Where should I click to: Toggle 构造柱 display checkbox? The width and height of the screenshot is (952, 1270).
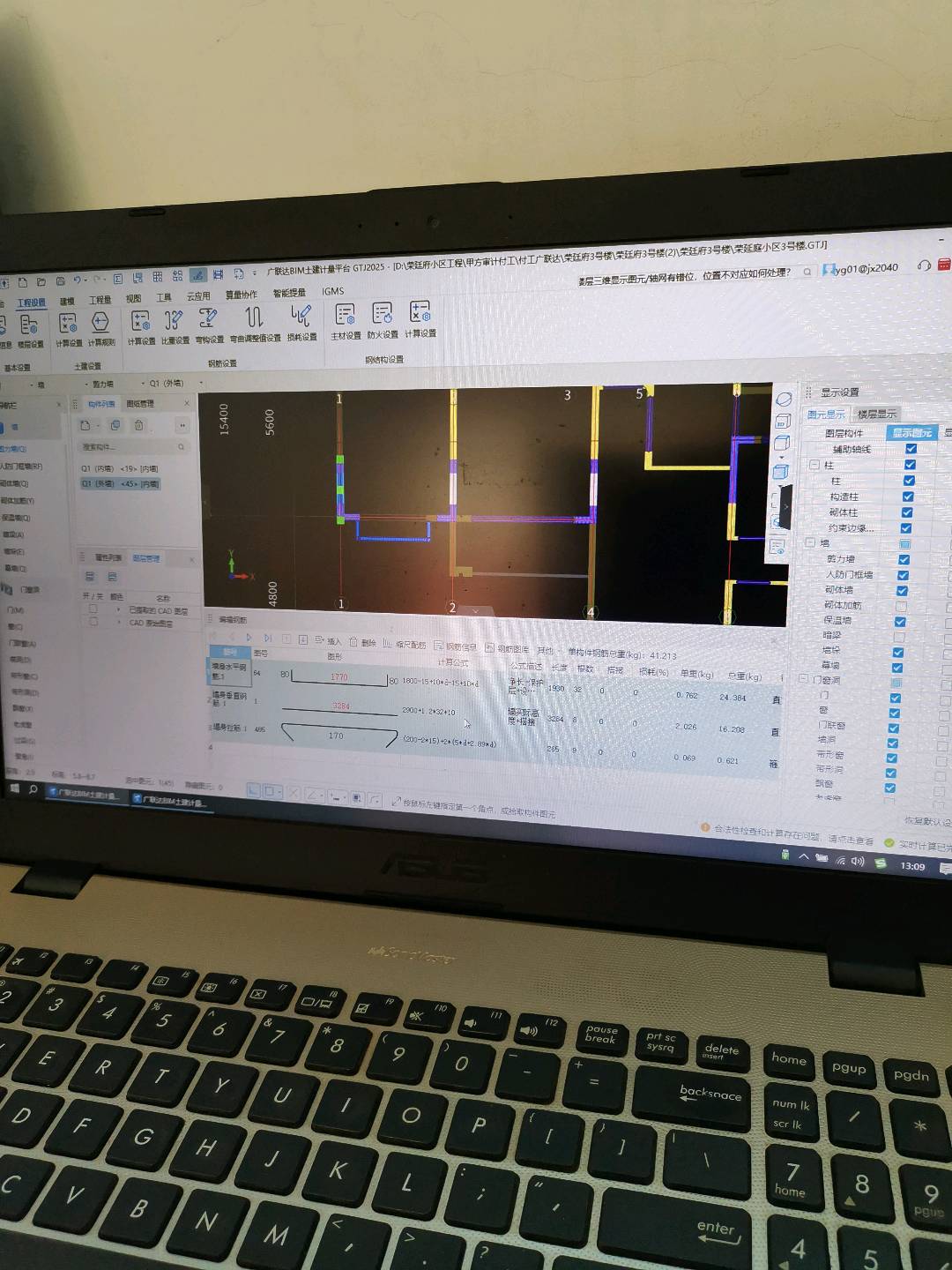pos(909,497)
